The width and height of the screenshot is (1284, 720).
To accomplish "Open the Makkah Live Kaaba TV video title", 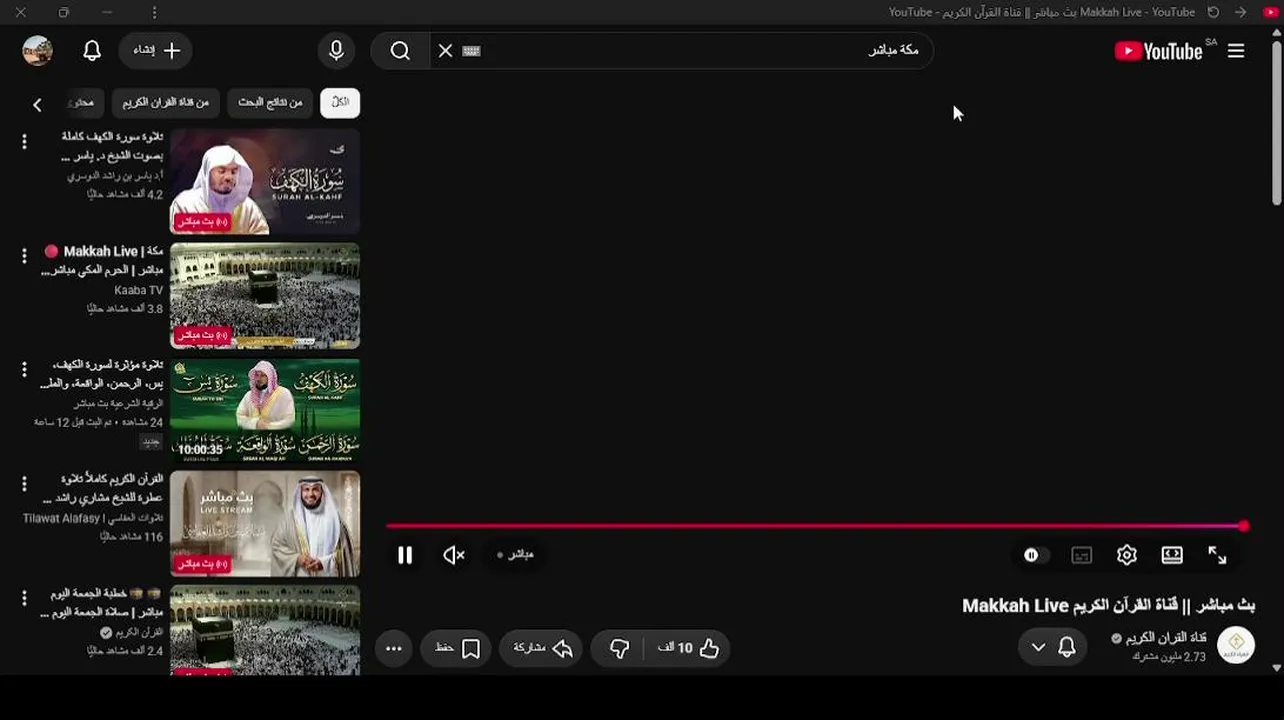I will tap(103, 260).
